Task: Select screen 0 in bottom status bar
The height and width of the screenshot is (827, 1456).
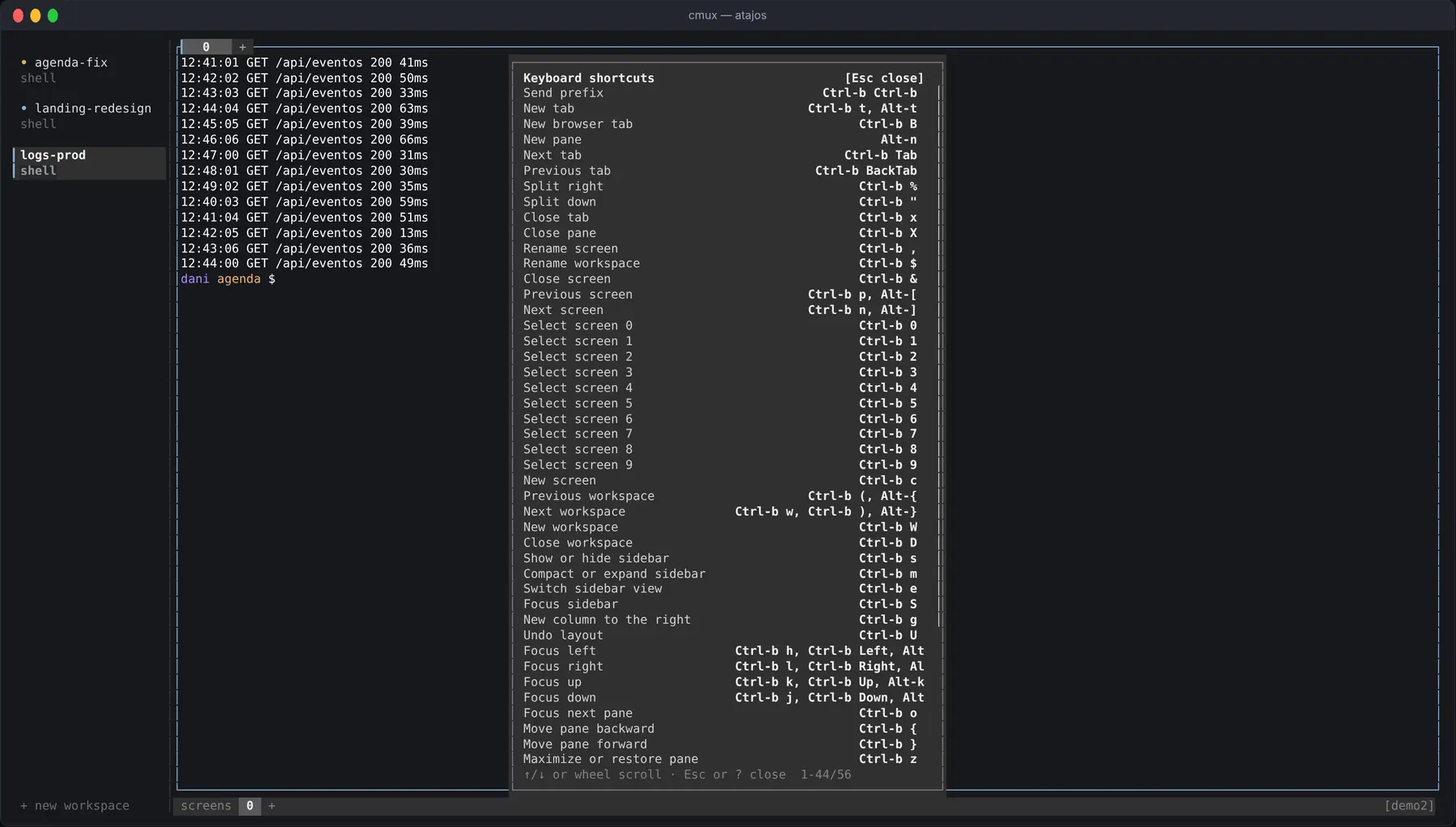Action: tap(250, 806)
